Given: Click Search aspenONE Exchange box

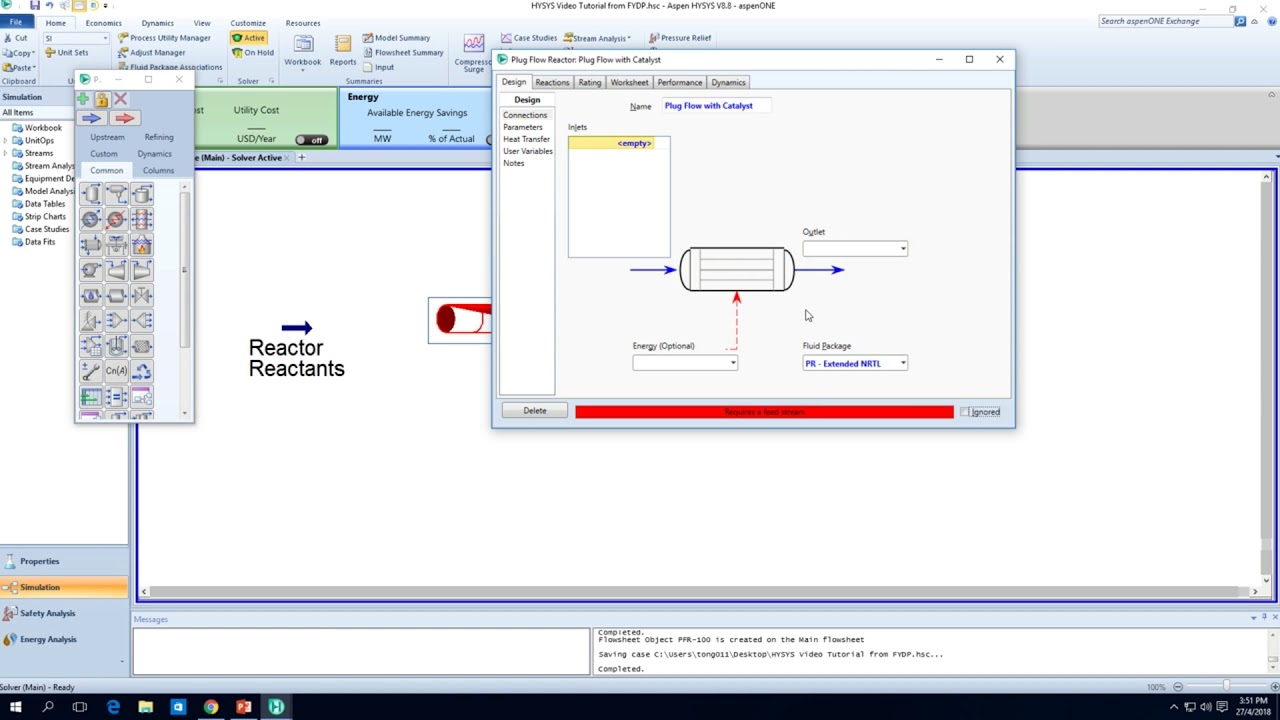Looking at the screenshot, I should [x=1165, y=21].
